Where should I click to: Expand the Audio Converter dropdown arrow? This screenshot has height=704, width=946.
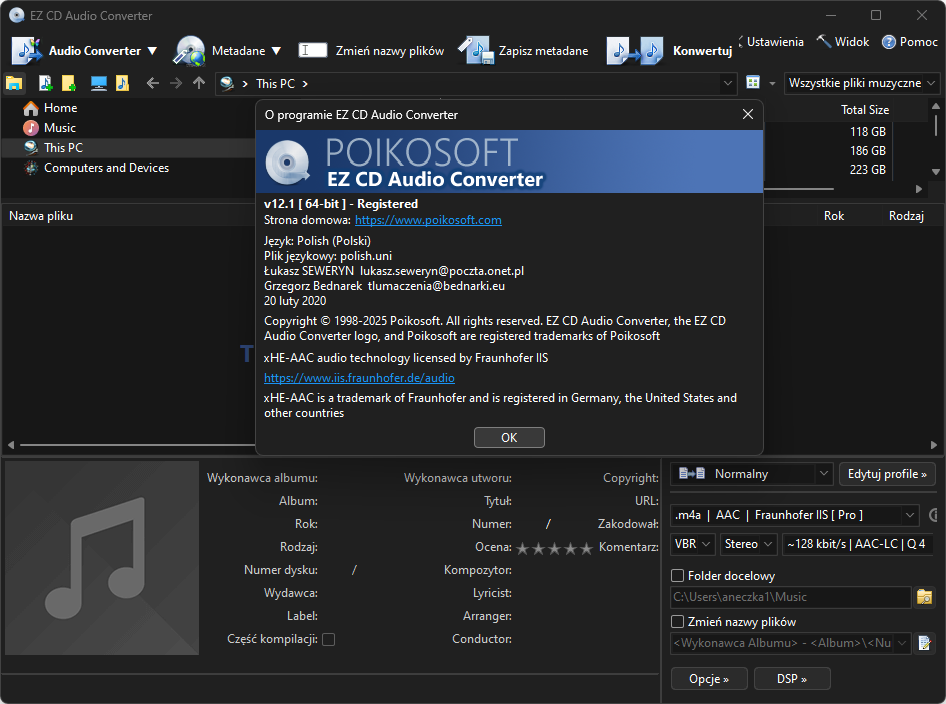[x=152, y=51]
